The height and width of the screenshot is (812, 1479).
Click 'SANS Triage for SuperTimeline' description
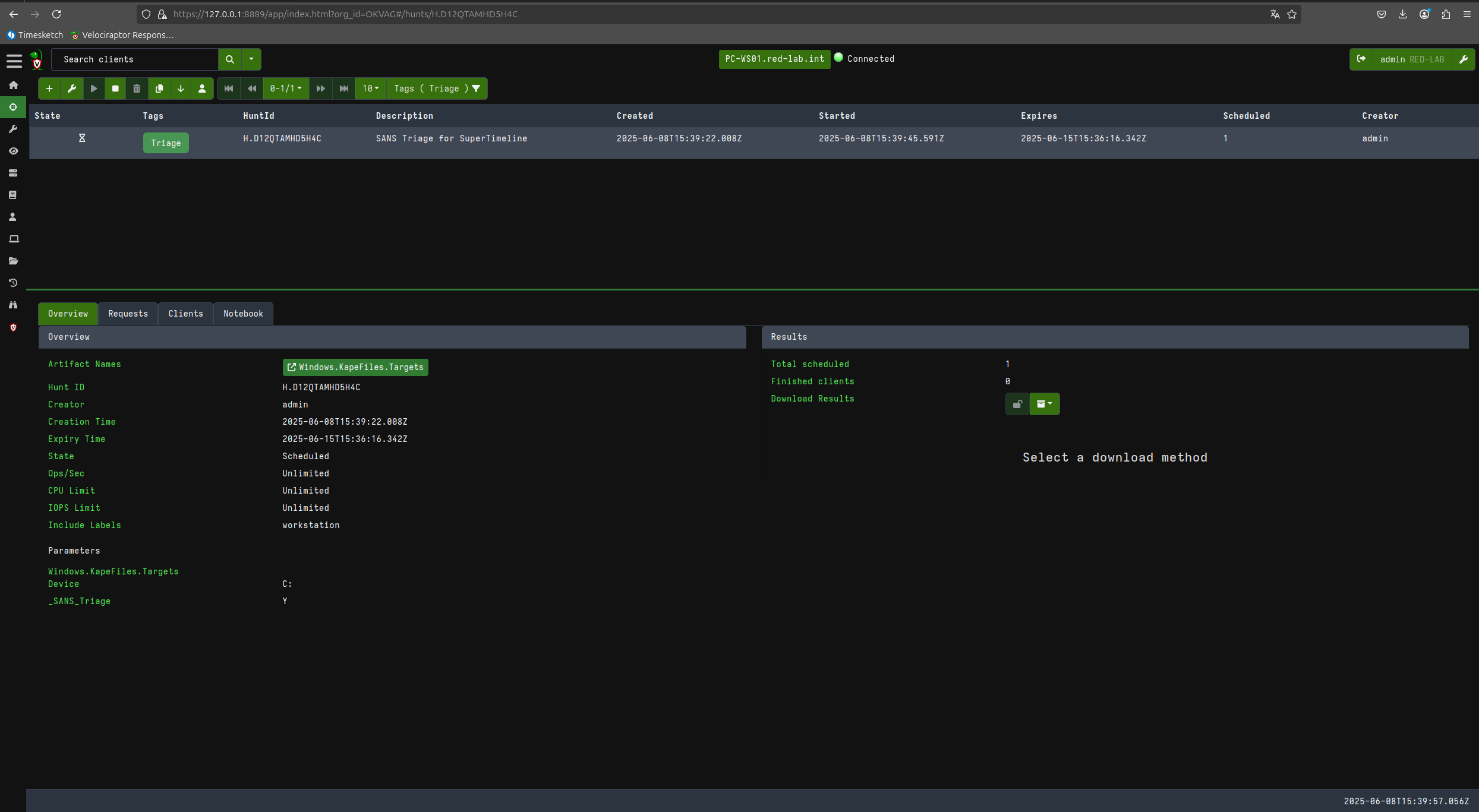(451, 138)
